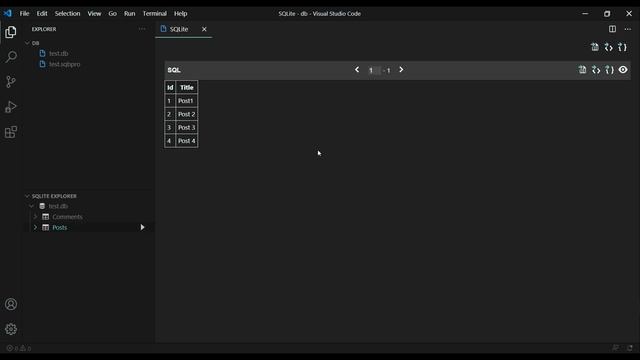Image resolution: width=640 pixels, height=360 pixels.
Task: Open test.db file in Explorer
Action: 58,53
